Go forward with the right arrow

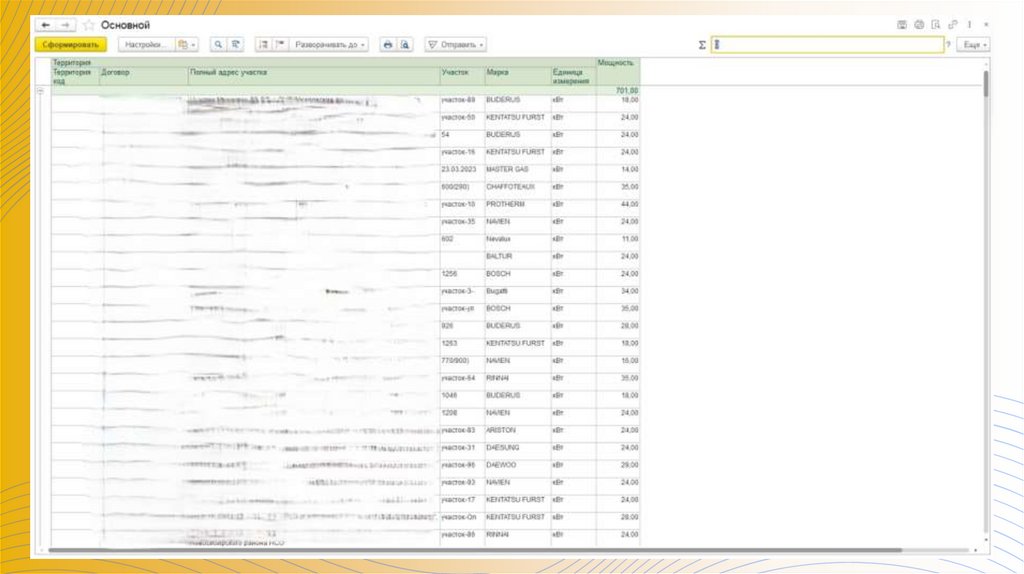tap(65, 25)
